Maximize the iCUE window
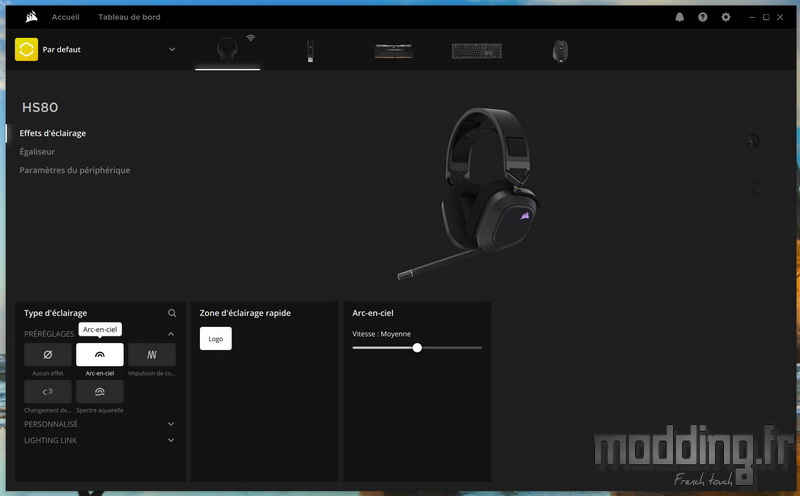 [x=766, y=17]
